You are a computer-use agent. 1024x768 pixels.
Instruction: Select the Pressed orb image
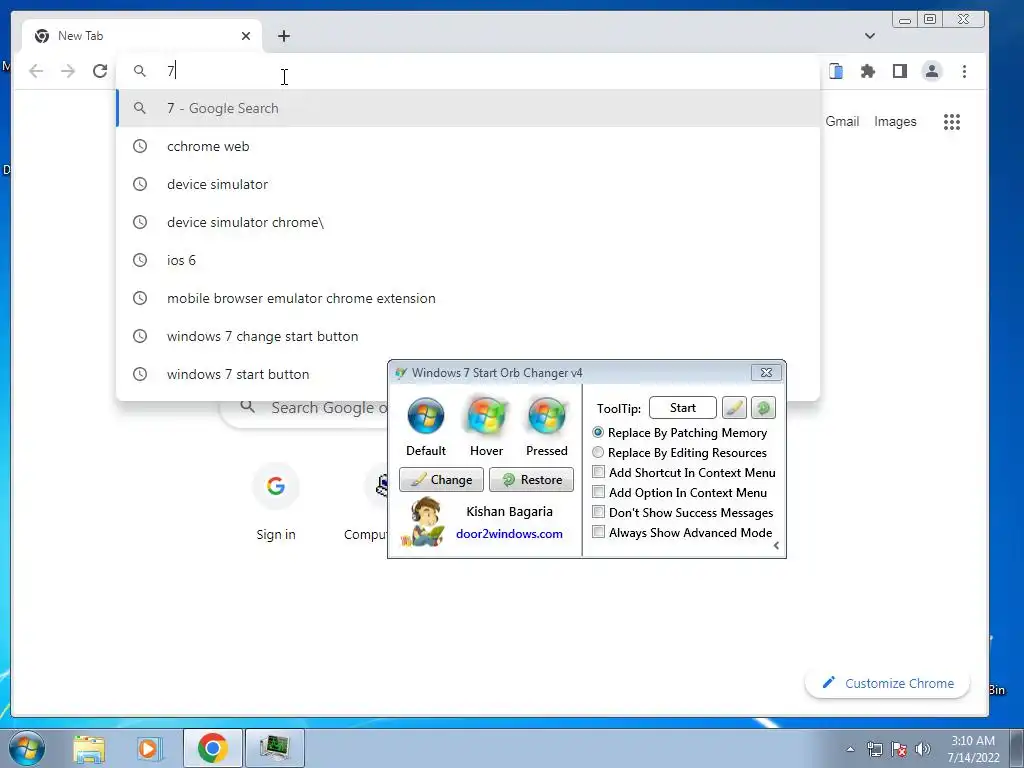(547, 416)
